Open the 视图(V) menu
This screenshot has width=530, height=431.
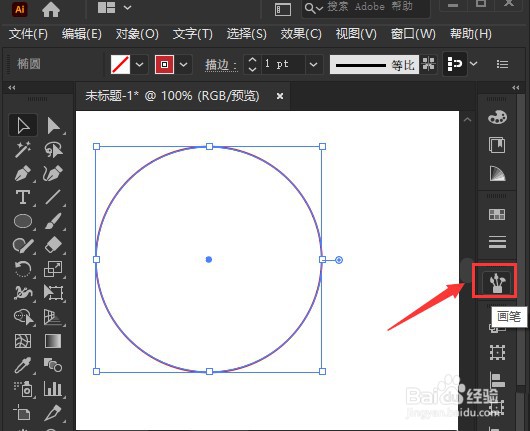click(356, 34)
